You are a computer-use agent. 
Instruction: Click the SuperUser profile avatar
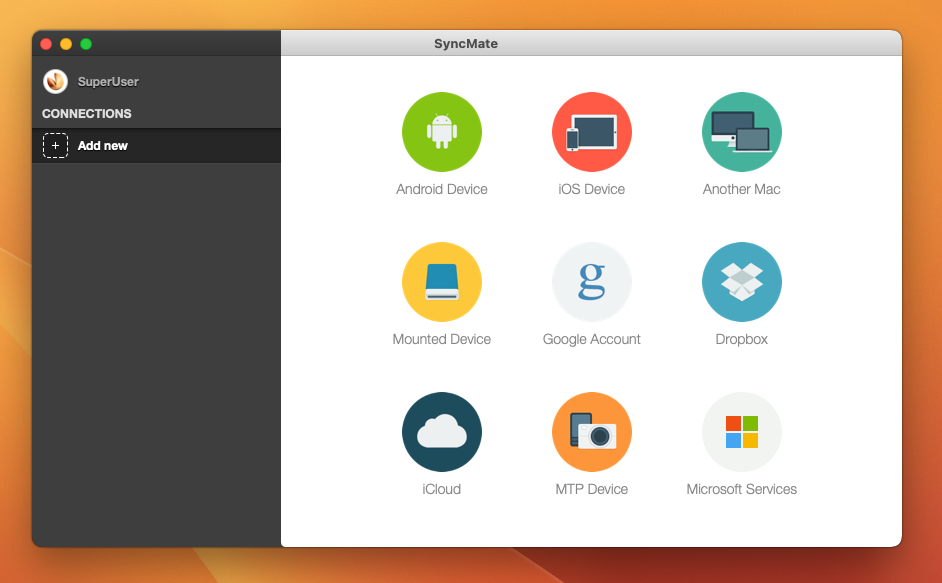pos(55,81)
